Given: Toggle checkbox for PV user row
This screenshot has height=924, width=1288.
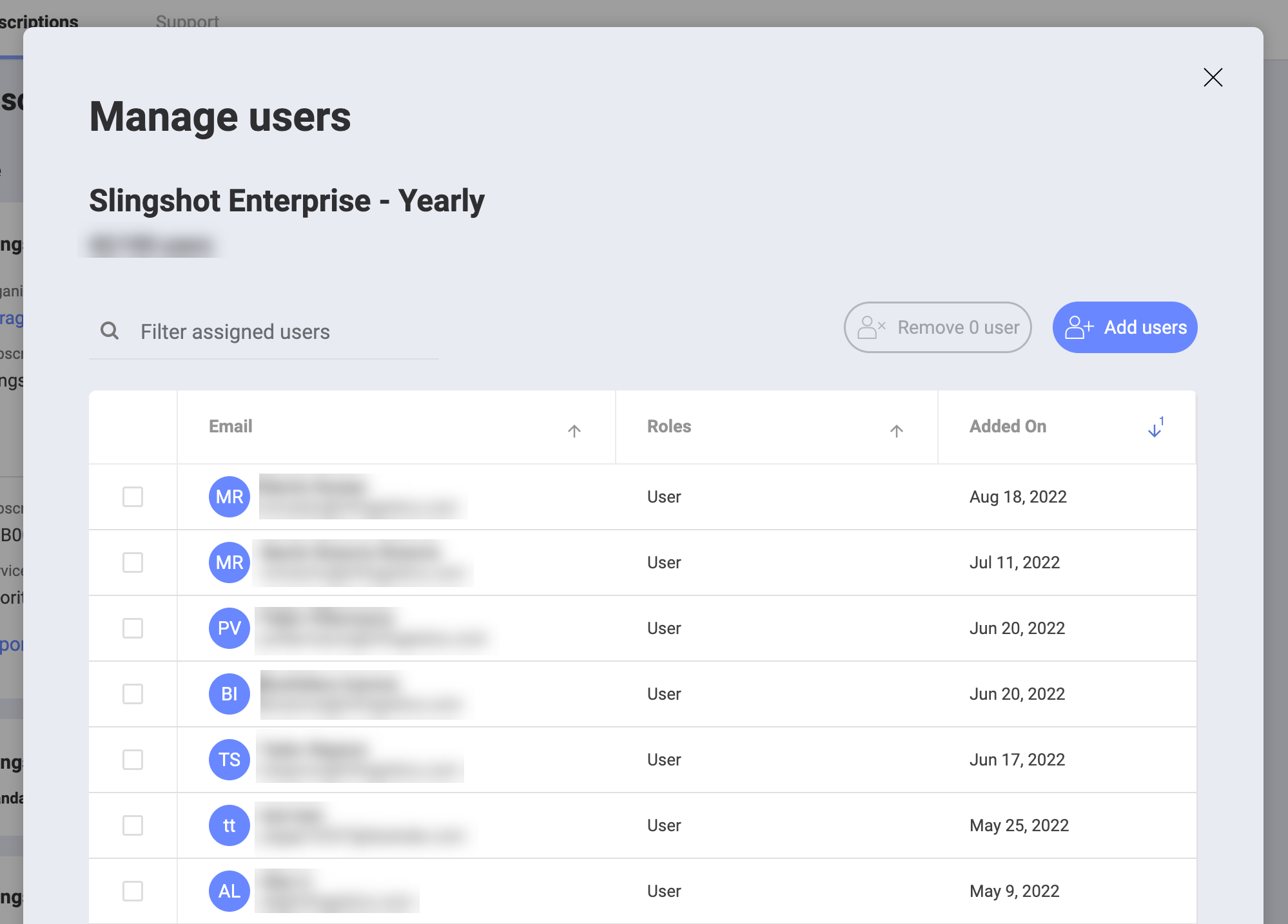Looking at the screenshot, I should [132, 627].
